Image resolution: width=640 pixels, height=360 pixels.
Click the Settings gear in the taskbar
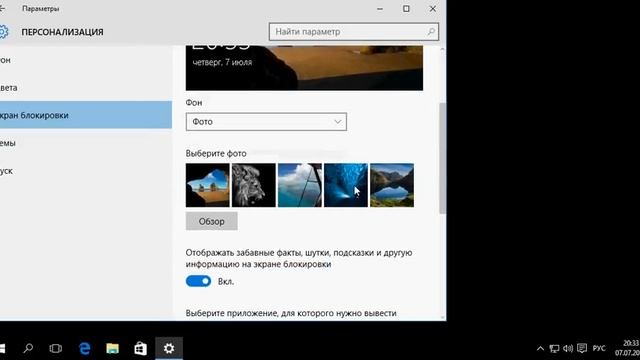pos(169,348)
